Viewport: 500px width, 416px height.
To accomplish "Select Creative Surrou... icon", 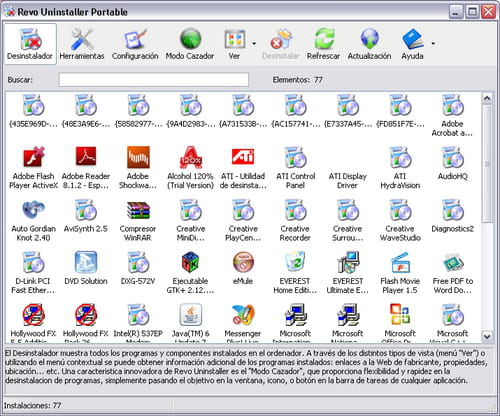I will tap(348, 209).
